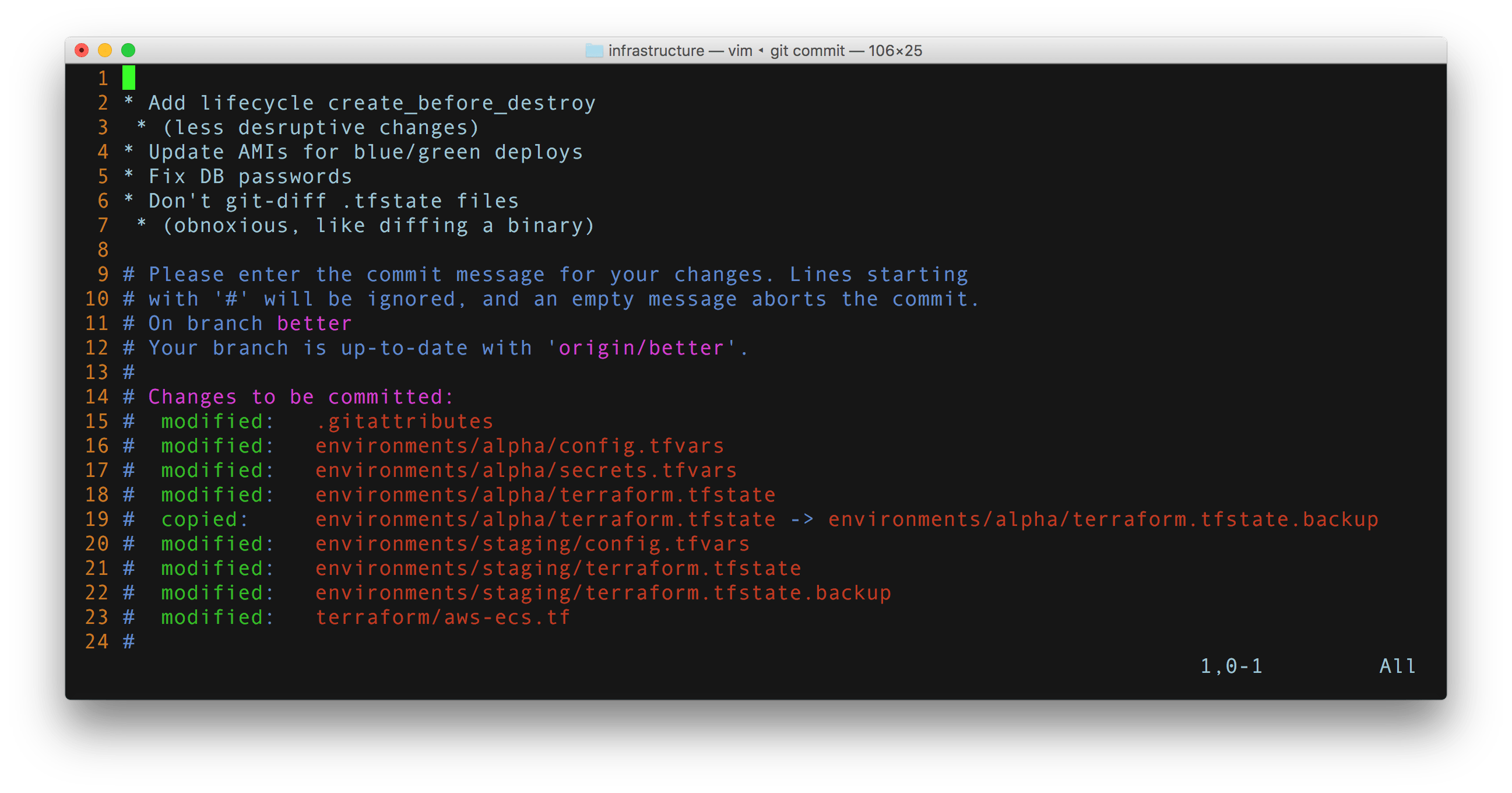
Task: Click the red close window button
Action: pyautogui.click(x=82, y=51)
